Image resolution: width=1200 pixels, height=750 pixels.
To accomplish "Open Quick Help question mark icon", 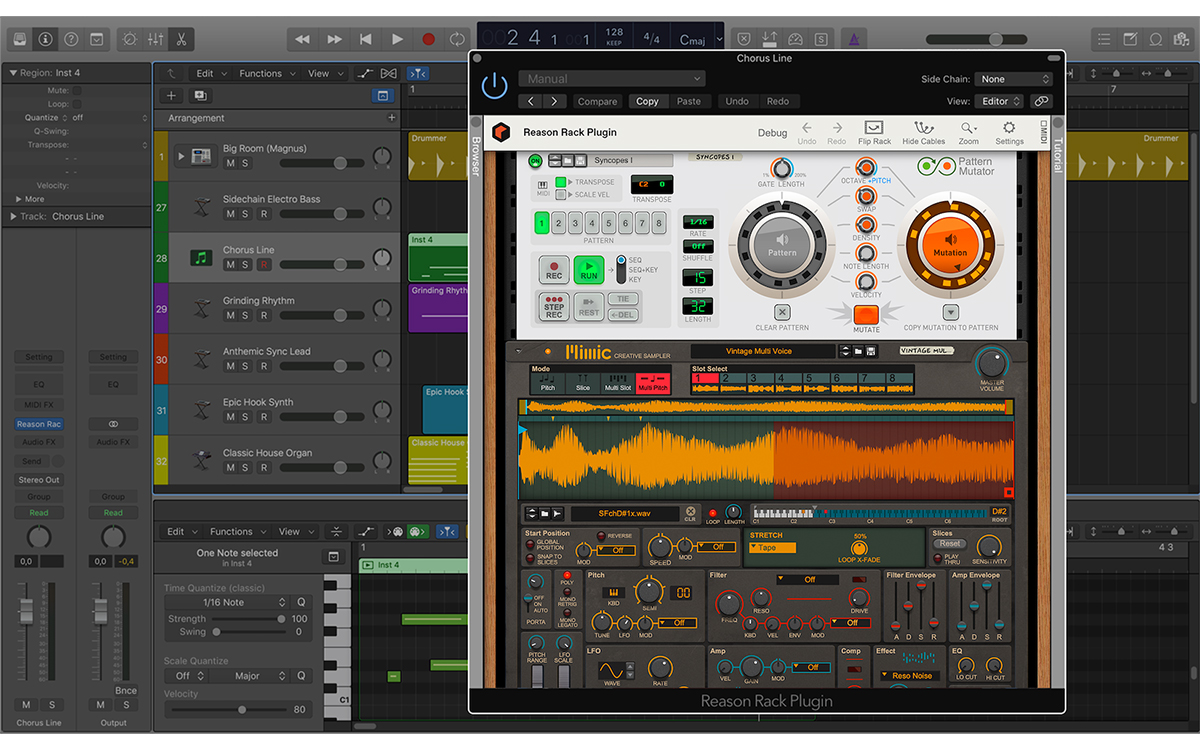I will click(71, 40).
